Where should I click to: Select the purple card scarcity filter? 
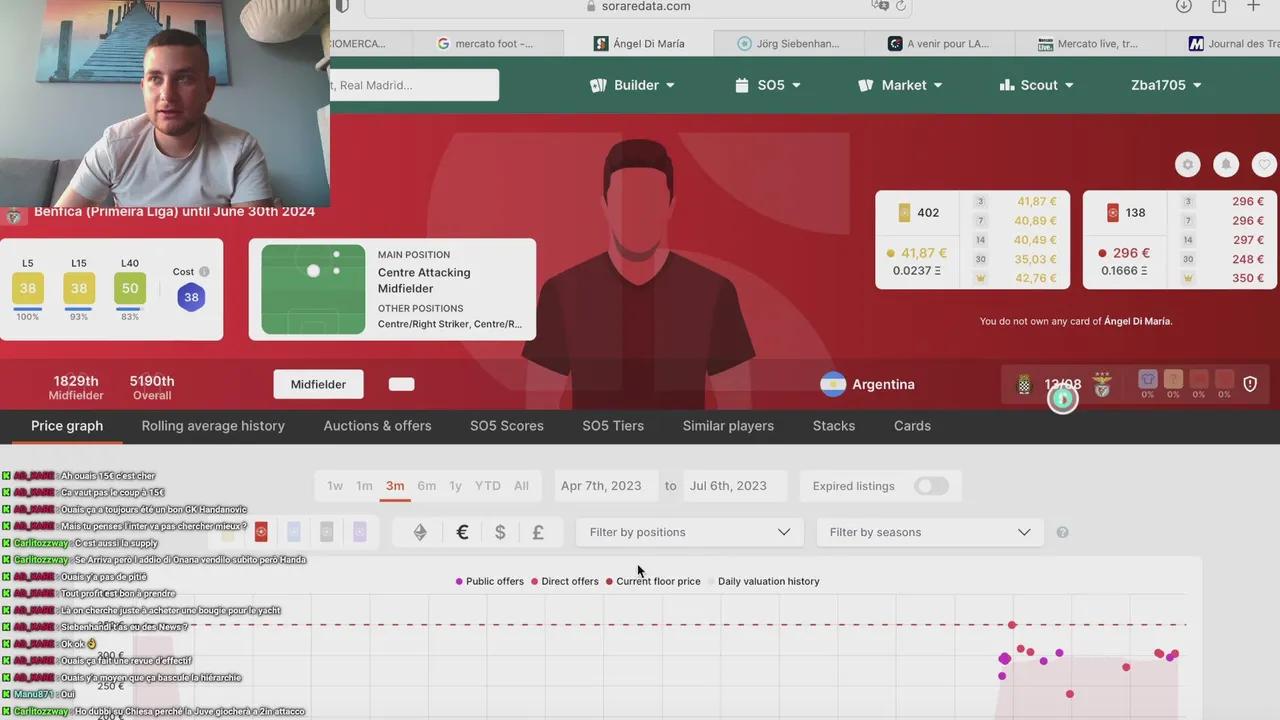tap(360, 532)
